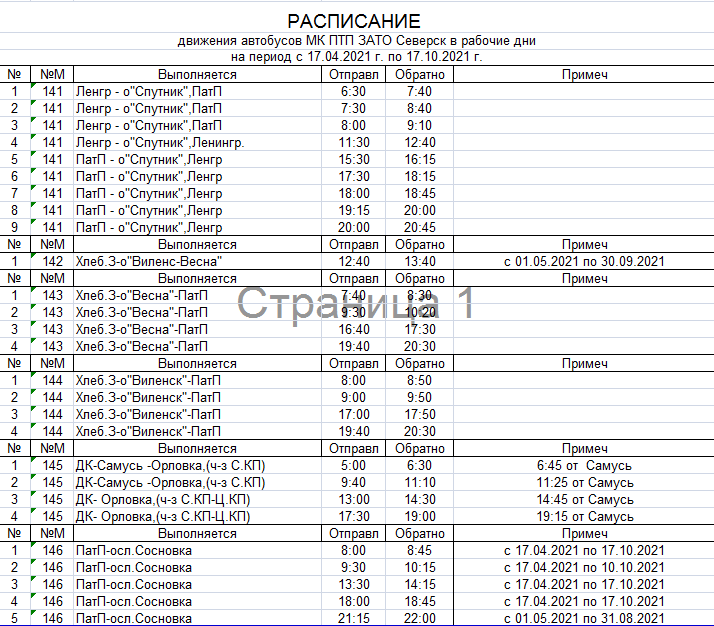
Task: Select route 141 departure time 15:30
Action: click(354, 159)
